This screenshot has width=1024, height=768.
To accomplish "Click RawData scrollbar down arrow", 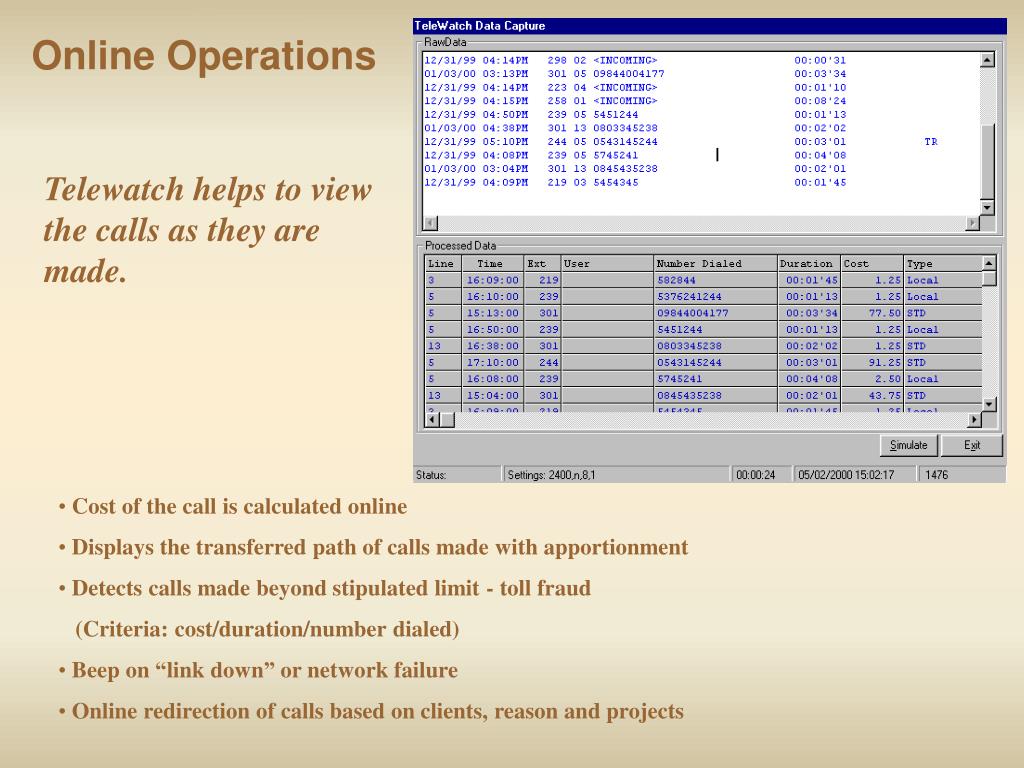I will coord(987,208).
